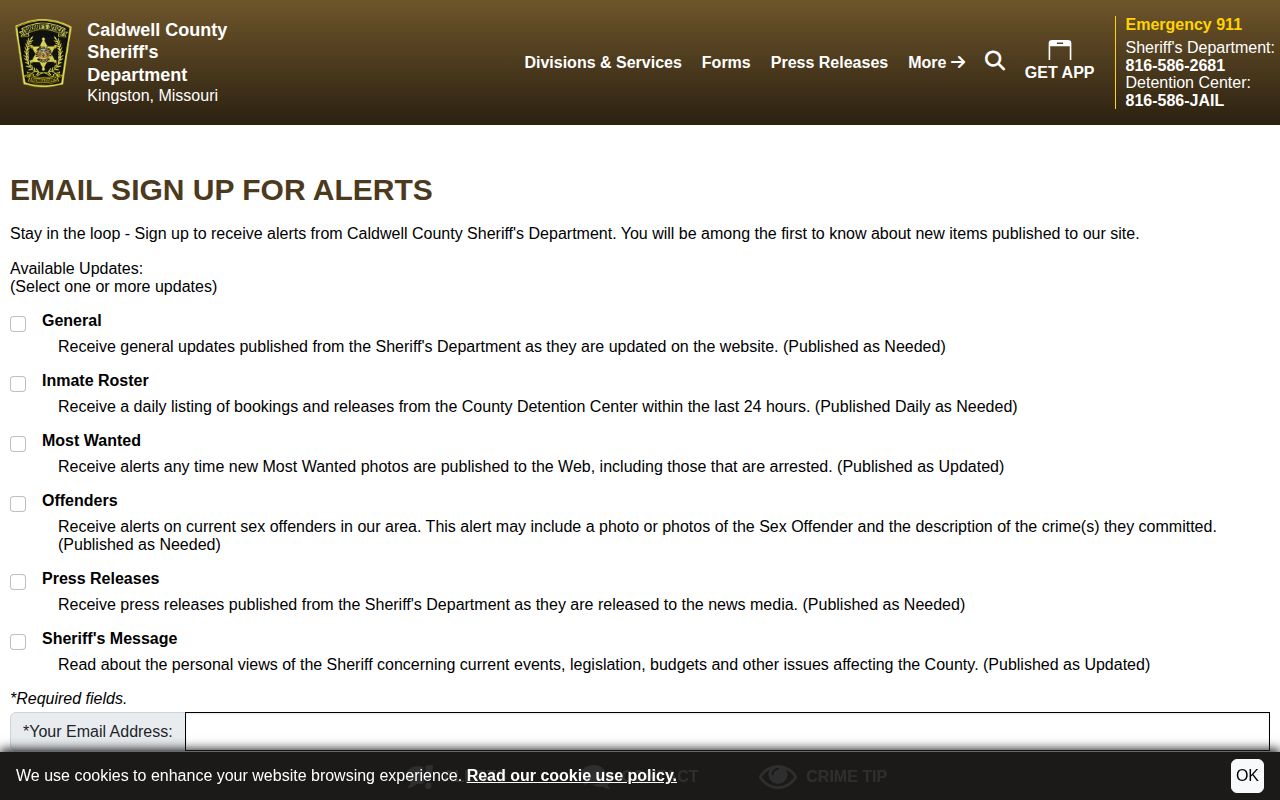The height and width of the screenshot is (800, 1280).
Task: Click the Offenders label text
Action: click(79, 500)
